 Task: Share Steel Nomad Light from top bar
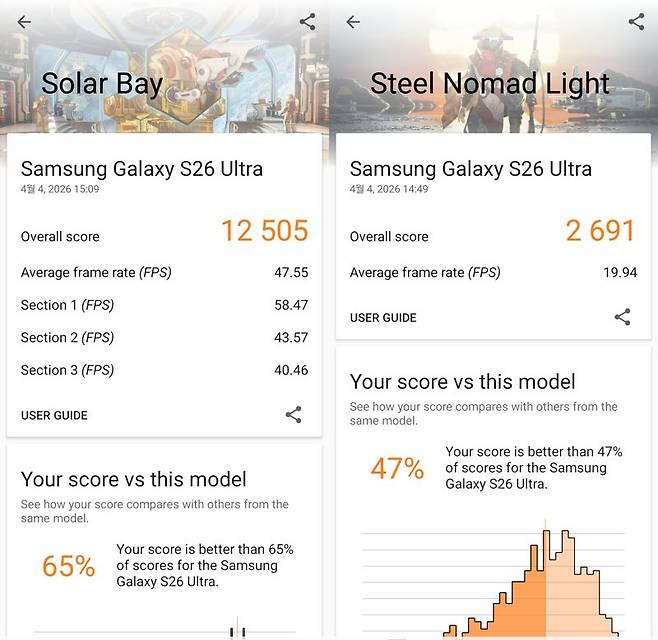(636, 22)
